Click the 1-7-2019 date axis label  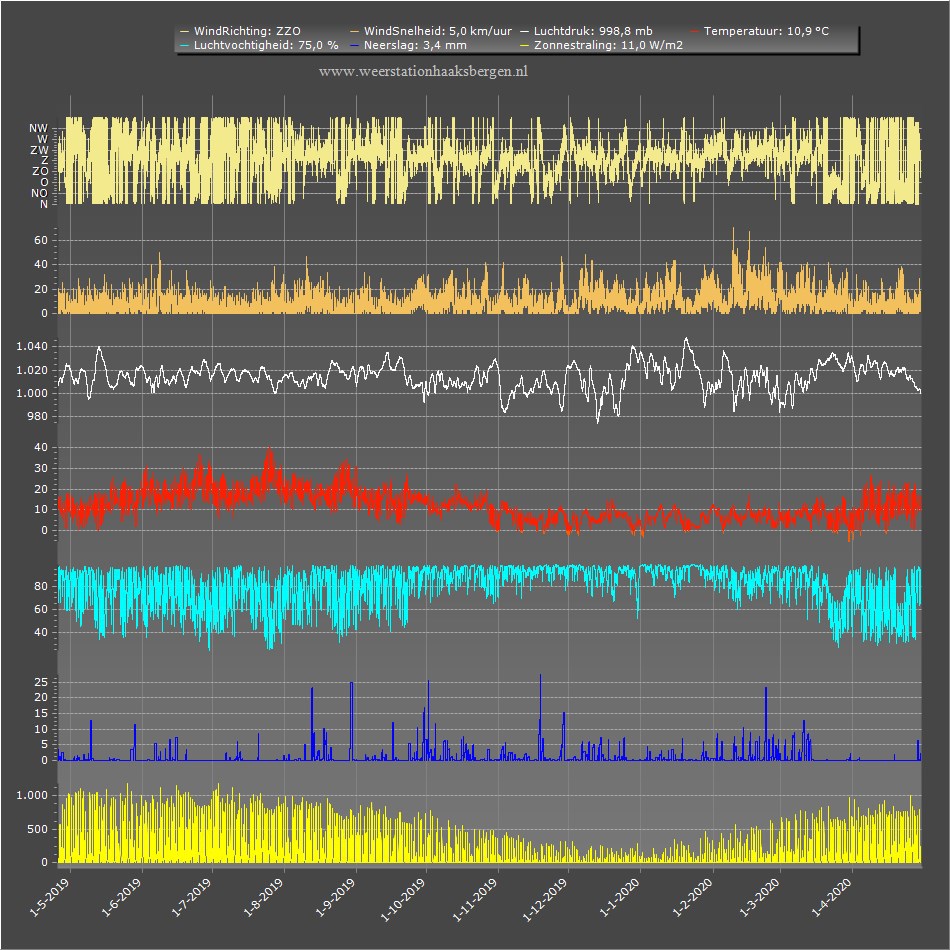click(x=191, y=897)
